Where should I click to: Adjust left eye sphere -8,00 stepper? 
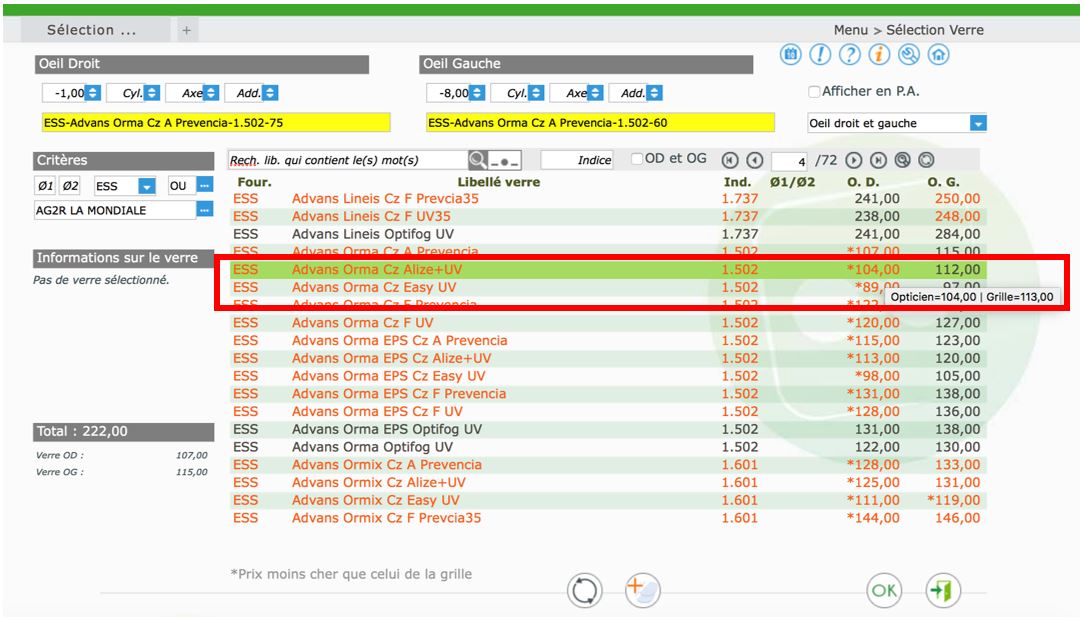[477, 93]
